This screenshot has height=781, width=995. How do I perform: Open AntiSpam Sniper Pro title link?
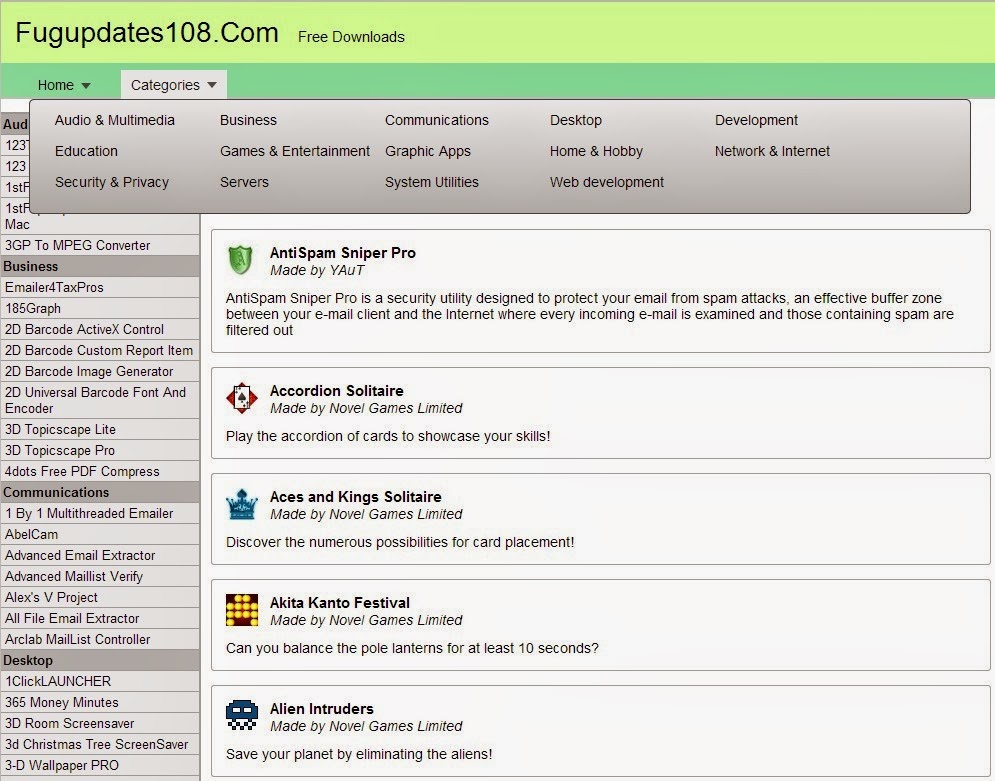coord(343,253)
